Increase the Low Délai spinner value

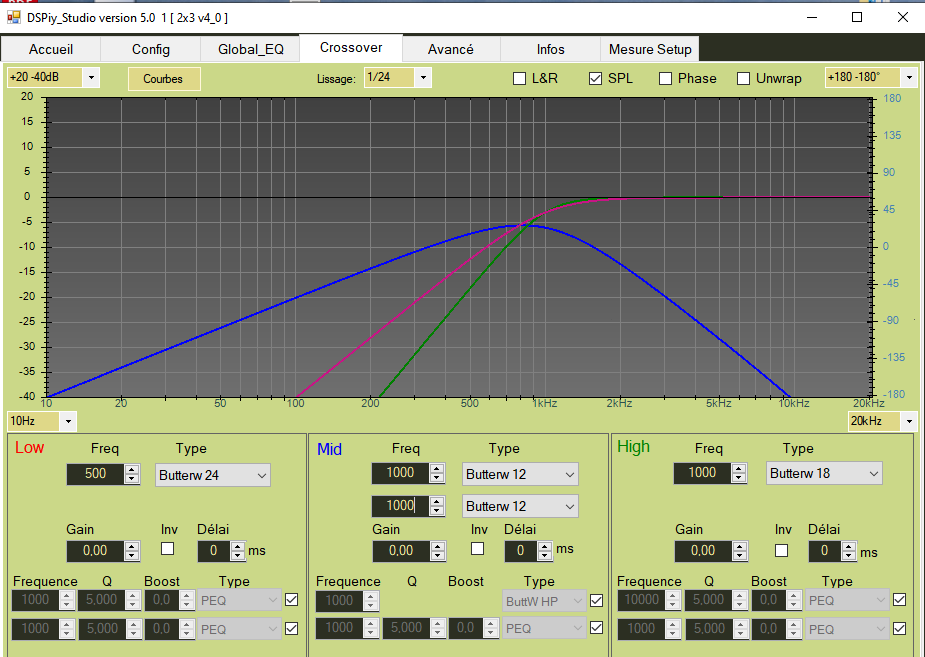tap(237, 546)
